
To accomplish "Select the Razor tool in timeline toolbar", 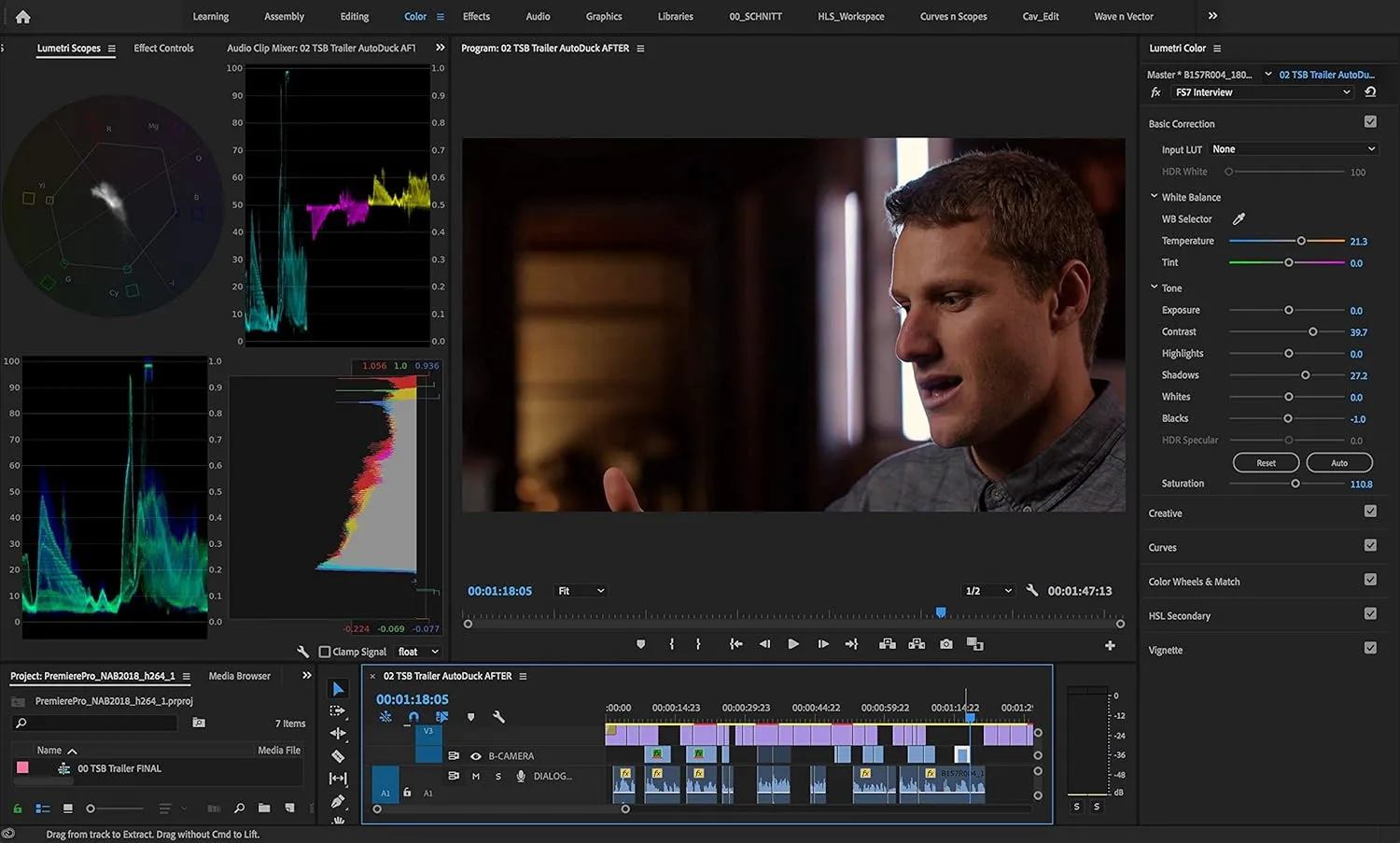I will point(338,755).
